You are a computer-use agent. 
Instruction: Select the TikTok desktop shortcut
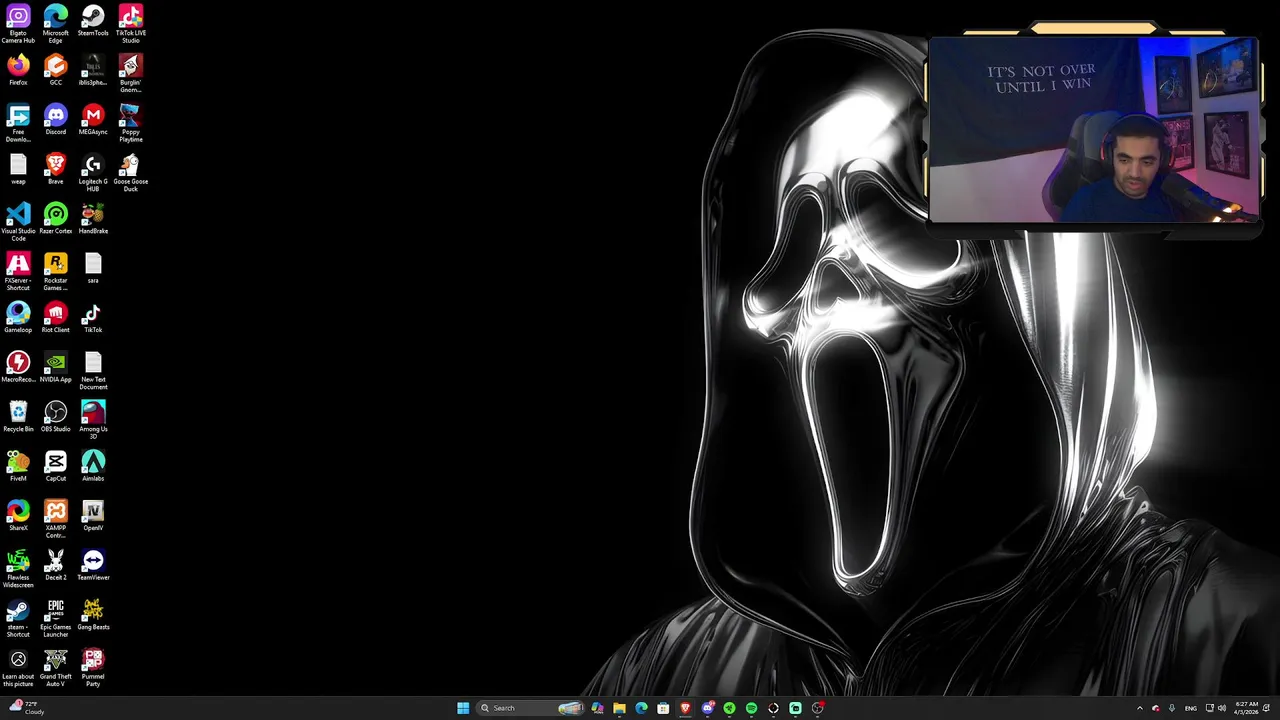93,318
